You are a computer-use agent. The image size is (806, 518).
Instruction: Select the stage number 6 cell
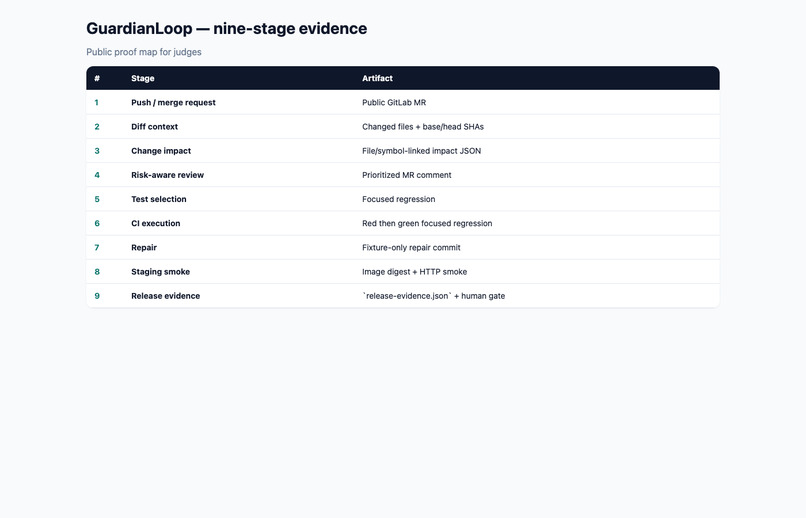(x=97, y=223)
